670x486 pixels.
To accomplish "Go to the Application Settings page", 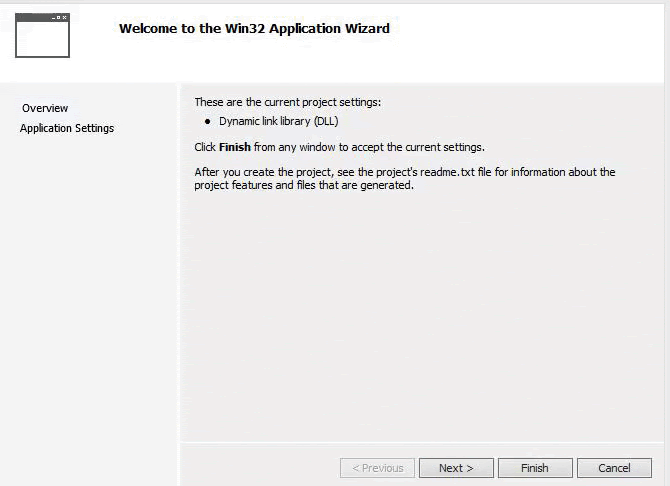I will 67,128.
